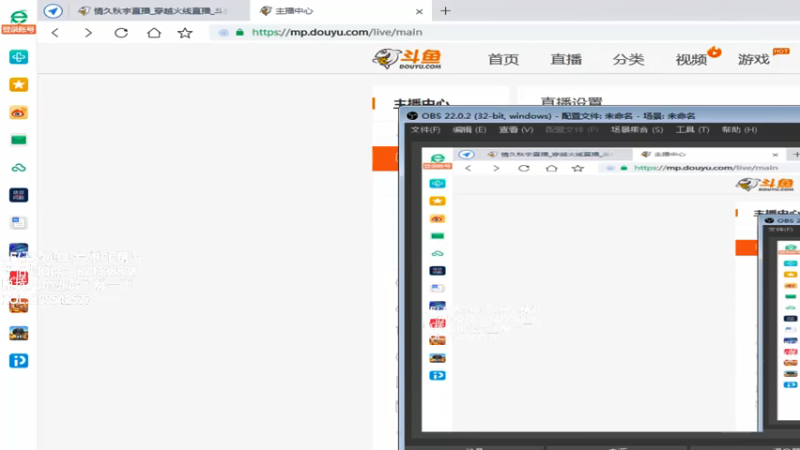The image size is (800, 450).
Task: Open the teal cross-shaped sidebar app icon
Action: [x=18, y=57]
